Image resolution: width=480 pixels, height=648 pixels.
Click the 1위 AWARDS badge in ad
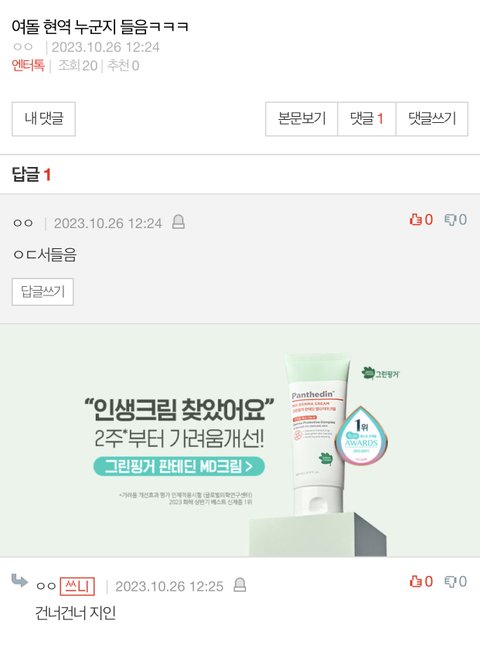tap(361, 435)
